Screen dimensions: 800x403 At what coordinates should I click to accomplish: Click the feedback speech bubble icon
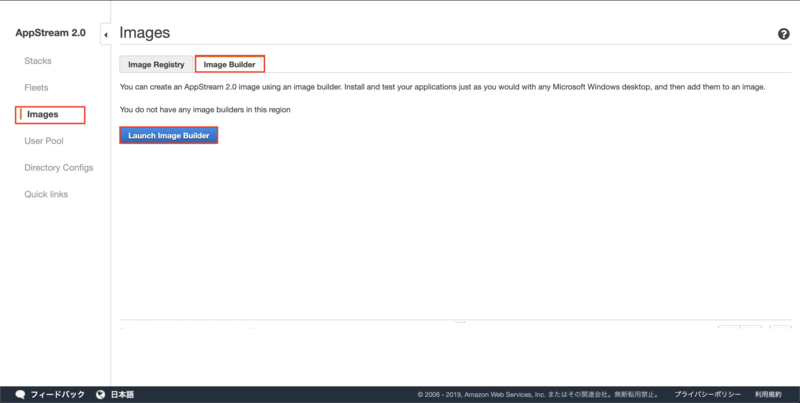20,394
